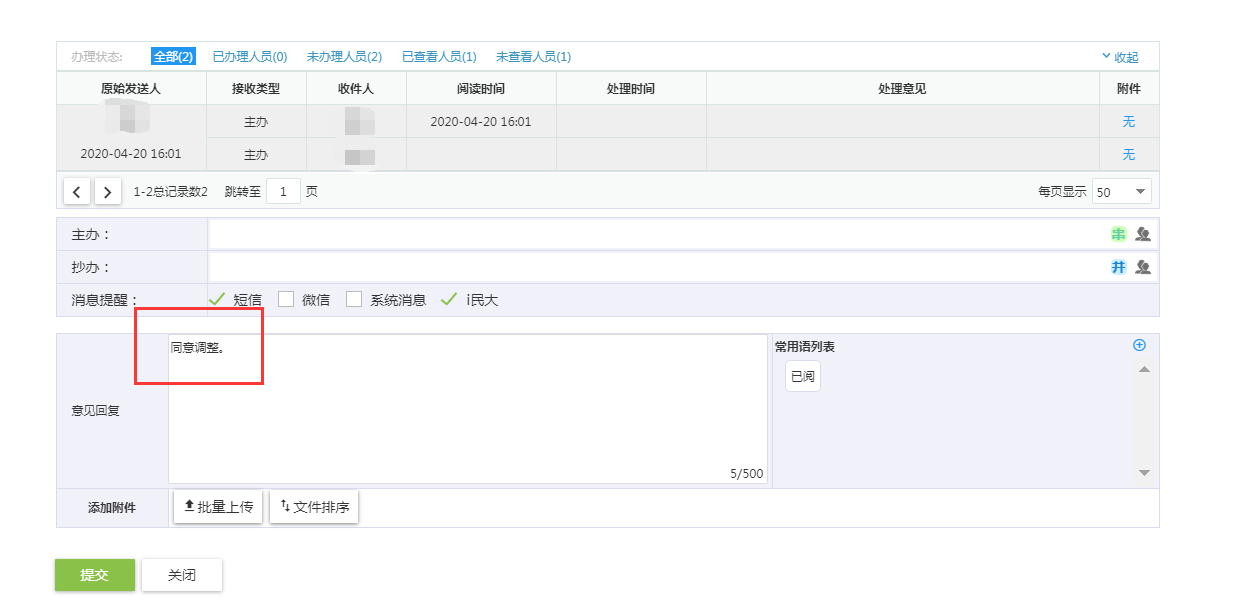Click the 批量上传 upload button

click(218, 507)
